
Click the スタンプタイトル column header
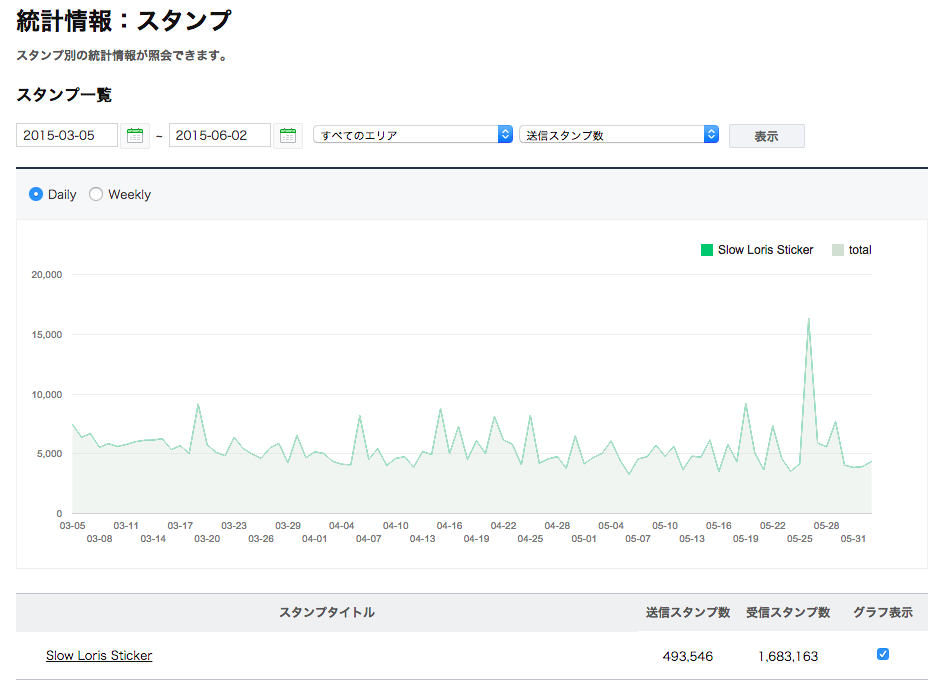click(x=327, y=612)
